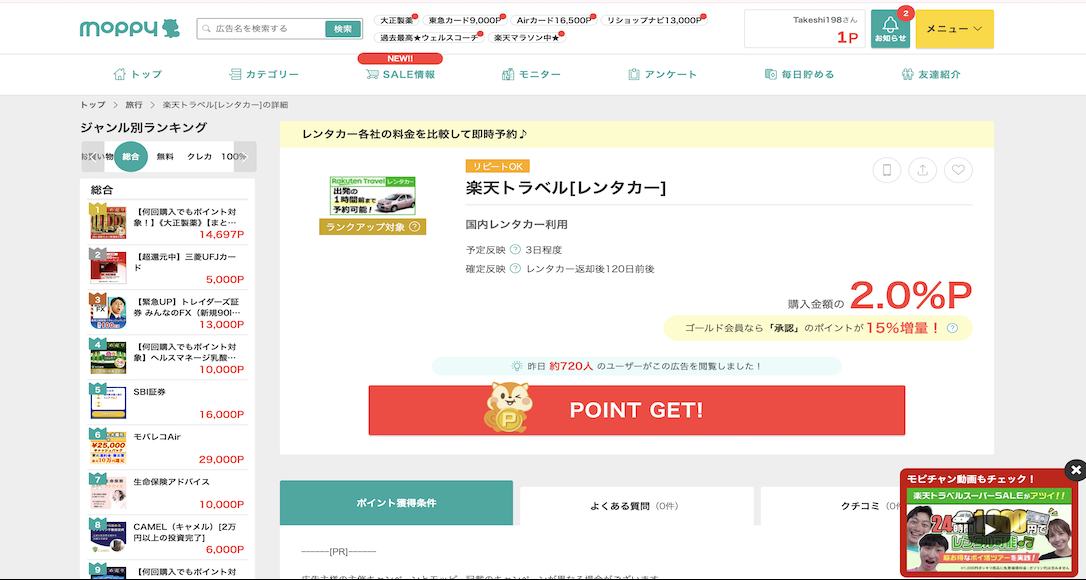Click the help icon beside 確定反映
Image resolution: width=1086 pixels, height=580 pixels.
click(515, 269)
